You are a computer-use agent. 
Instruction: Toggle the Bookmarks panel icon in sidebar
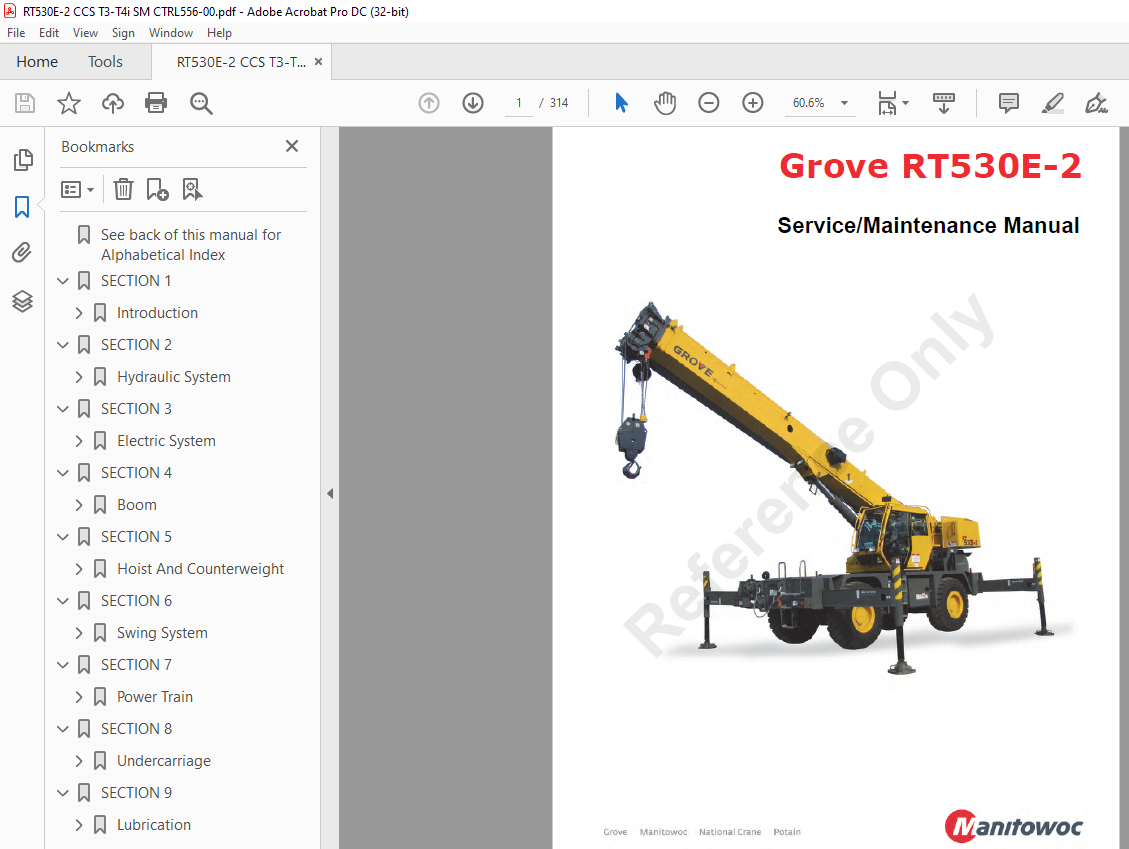[22, 207]
